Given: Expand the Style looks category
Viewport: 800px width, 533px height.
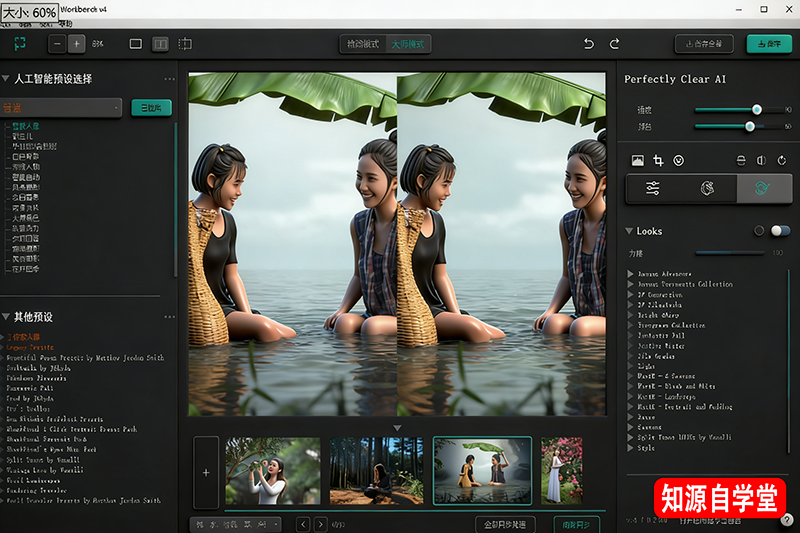Looking at the screenshot, I should tap(630, 447).
